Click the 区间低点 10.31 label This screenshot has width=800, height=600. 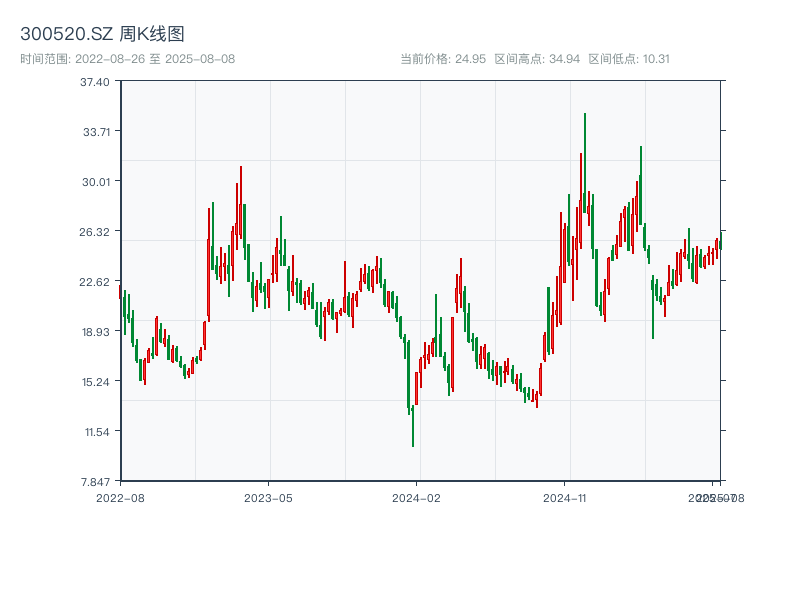tap(628, 59)
